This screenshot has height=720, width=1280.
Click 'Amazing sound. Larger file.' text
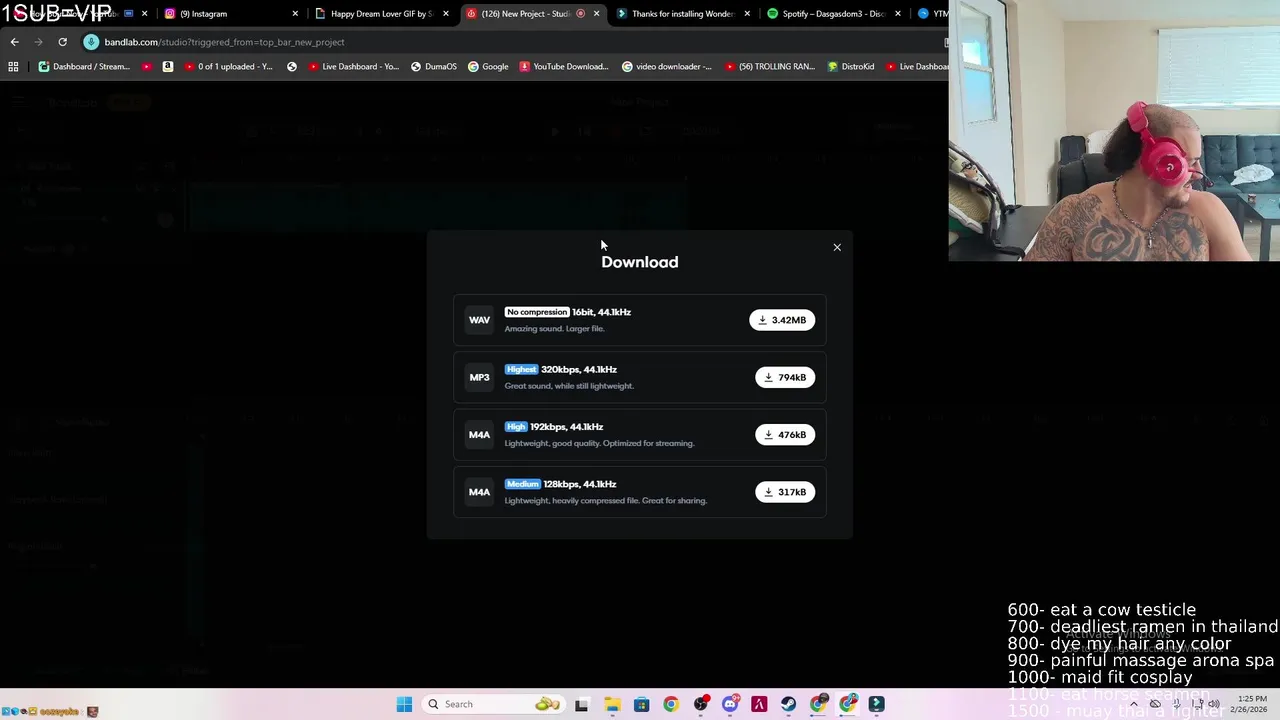(x=554, y=329)
